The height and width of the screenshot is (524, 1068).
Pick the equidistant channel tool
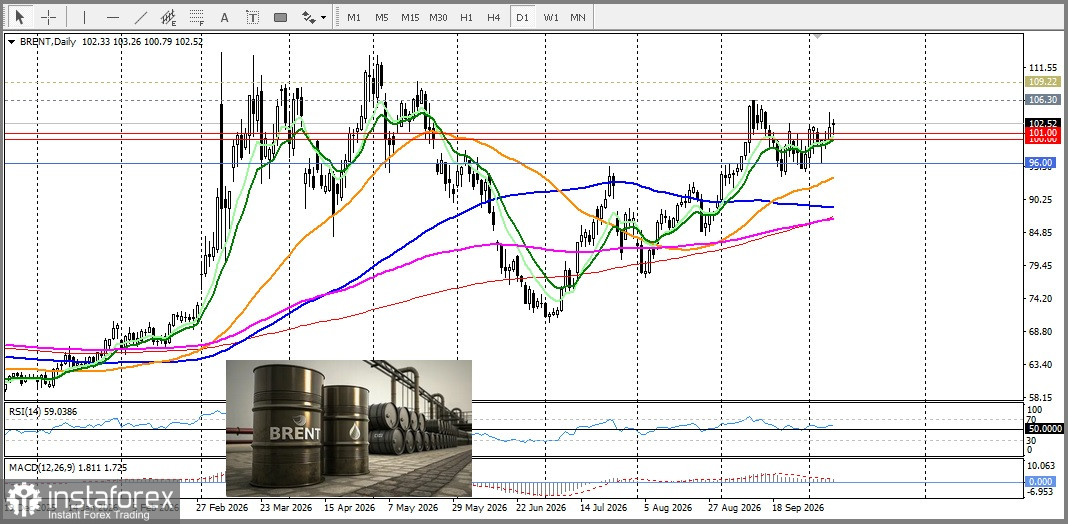click(x=169, y=16)
